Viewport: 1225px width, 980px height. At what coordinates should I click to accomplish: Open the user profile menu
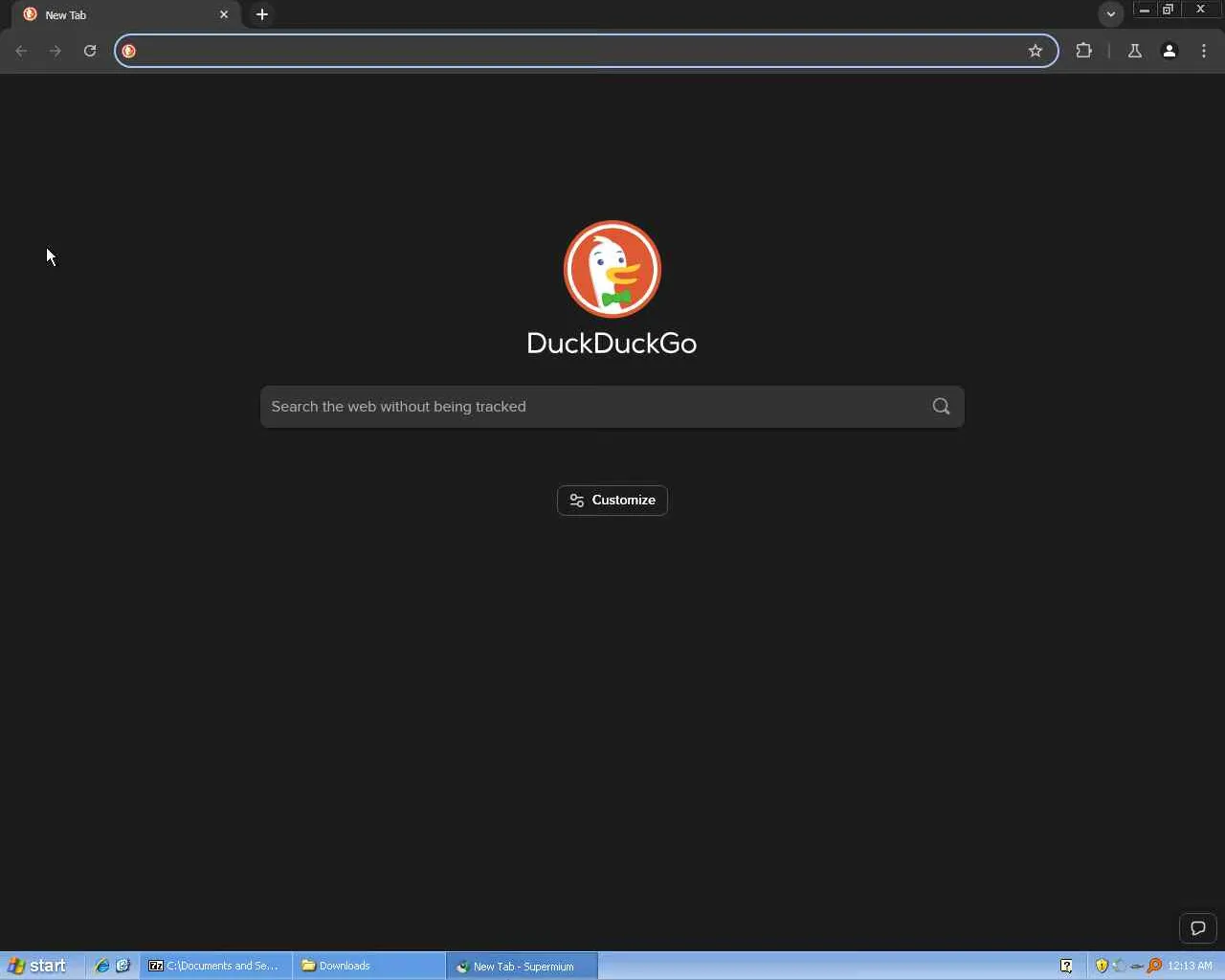pos(1169,51)
